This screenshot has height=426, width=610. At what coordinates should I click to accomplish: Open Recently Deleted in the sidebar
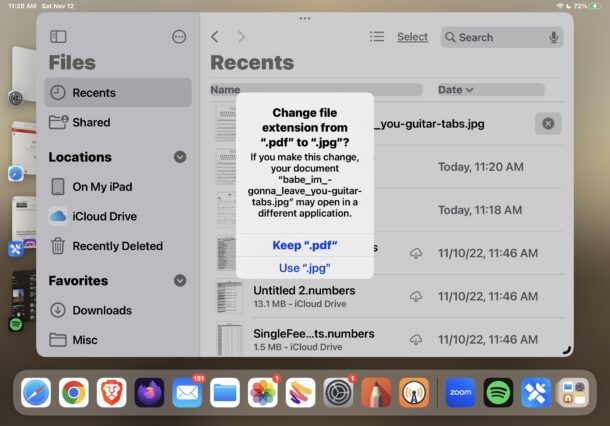[x=117, y=245]
